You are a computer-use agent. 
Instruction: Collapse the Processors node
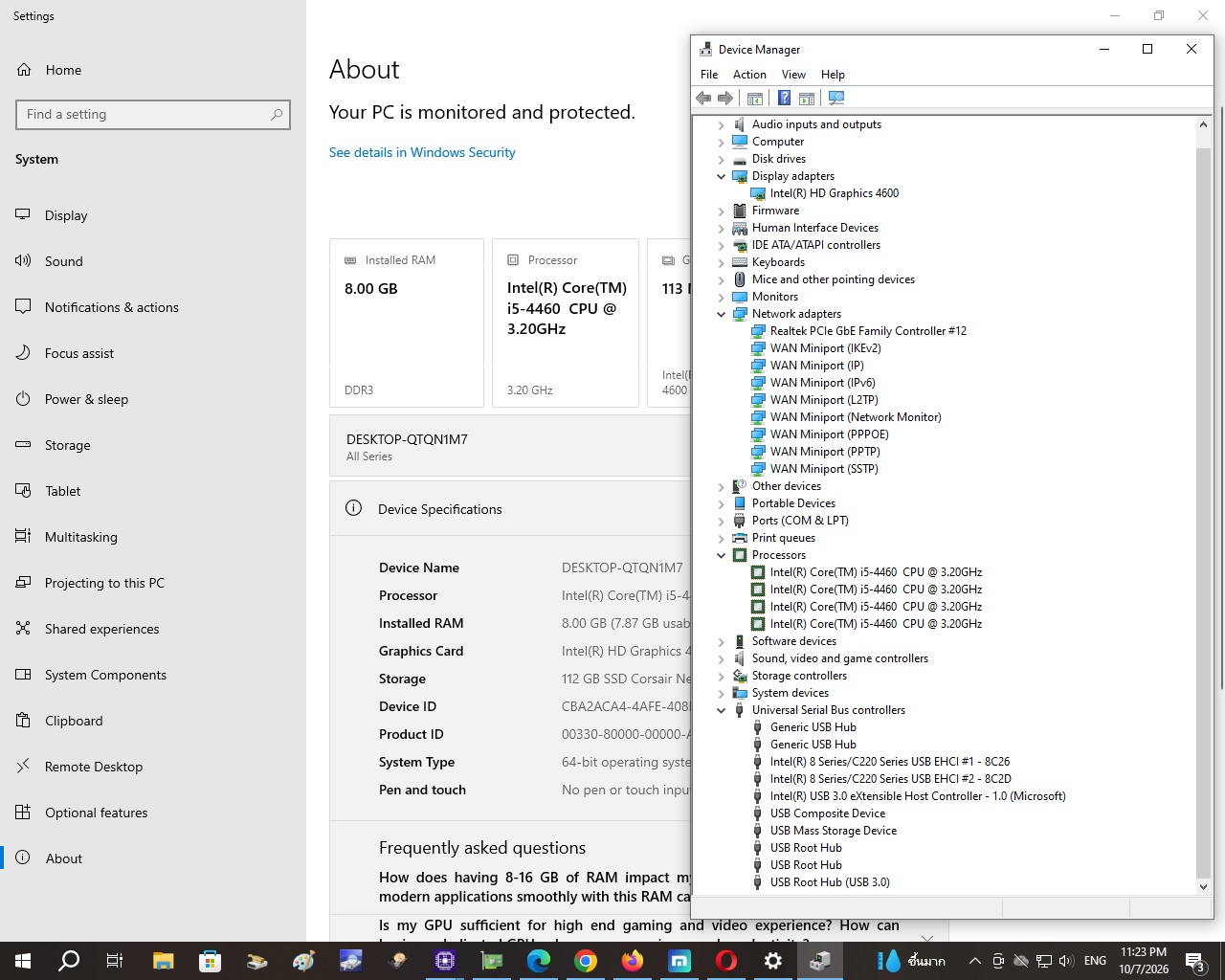pos(722,555)
